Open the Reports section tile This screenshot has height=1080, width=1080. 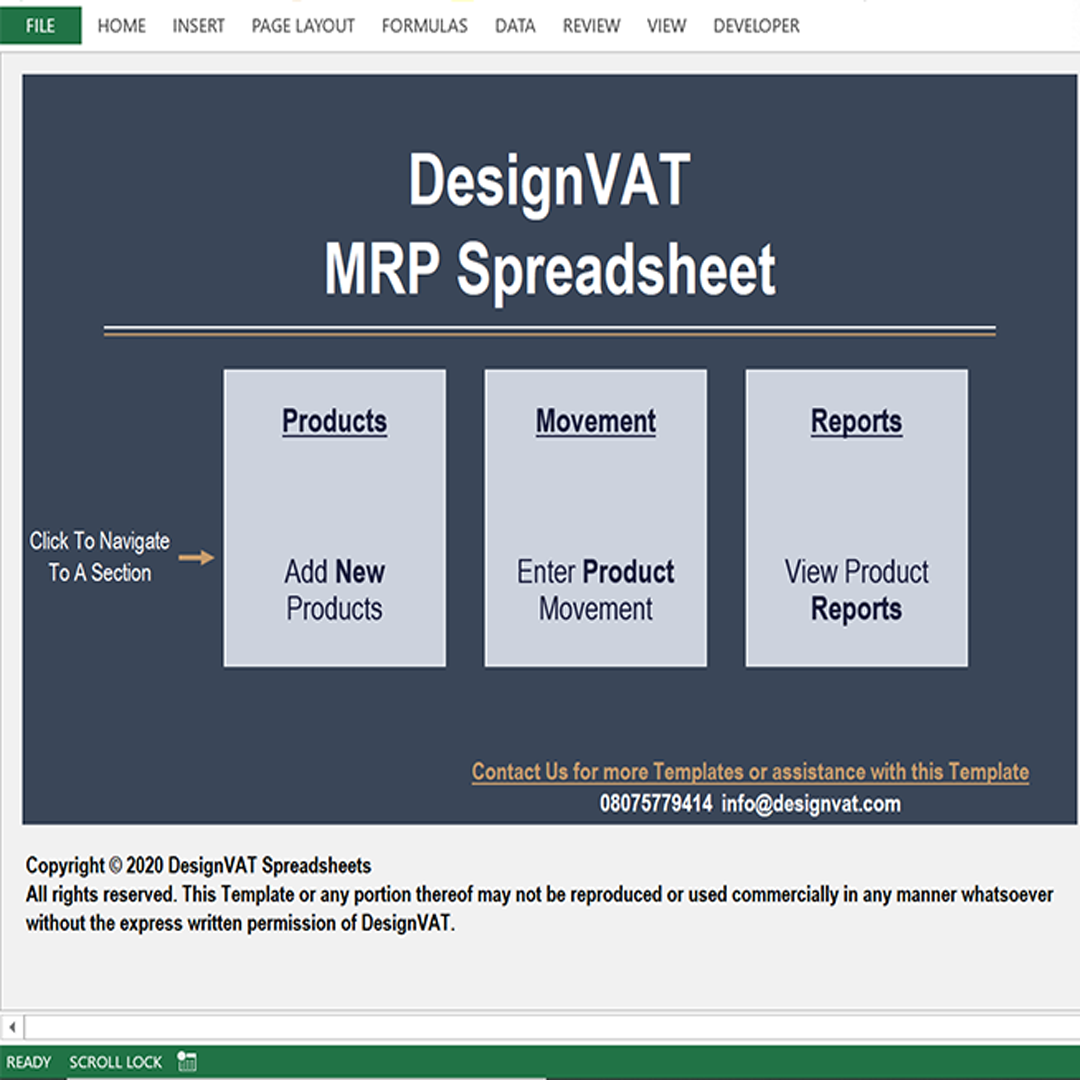coord(856,518)
